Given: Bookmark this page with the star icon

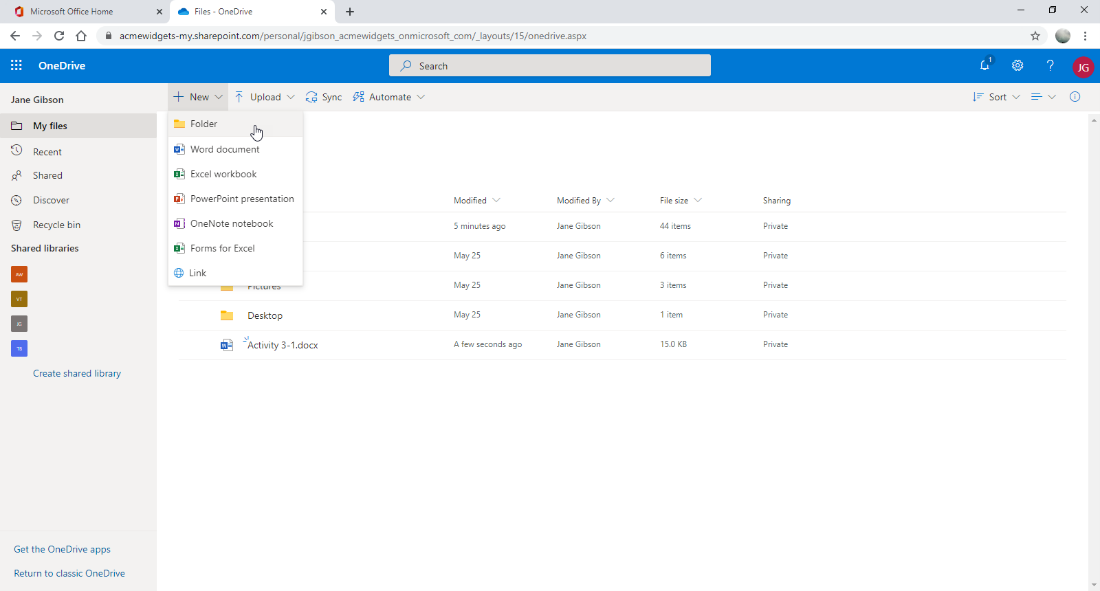Looking at the screenshot, I should (1035, 36).
